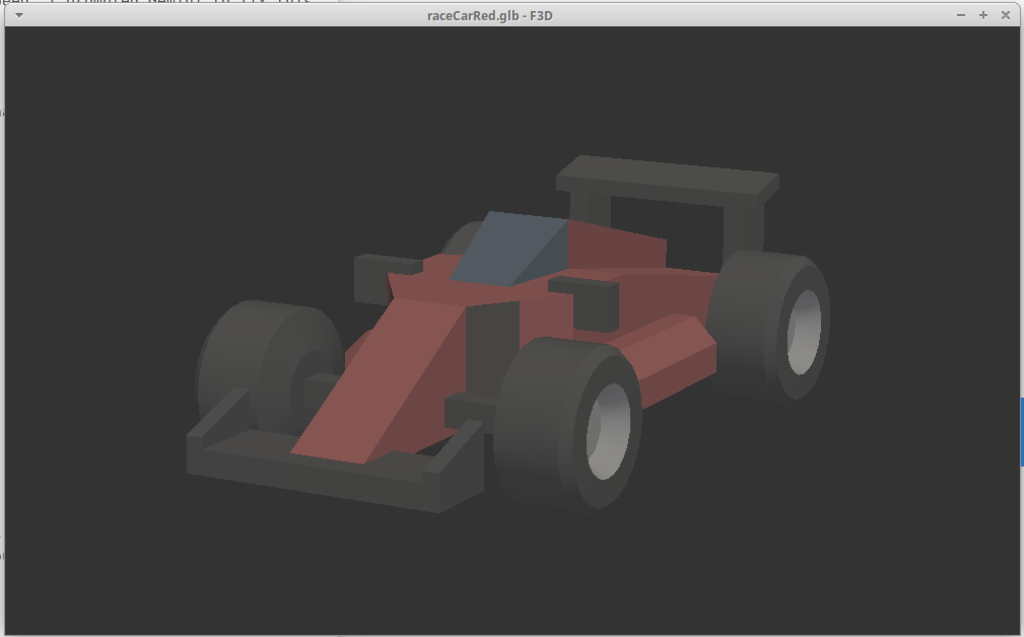Click the race car's rear wing
The height and width of the screenshot is (637, 1024).
point(667,177)
